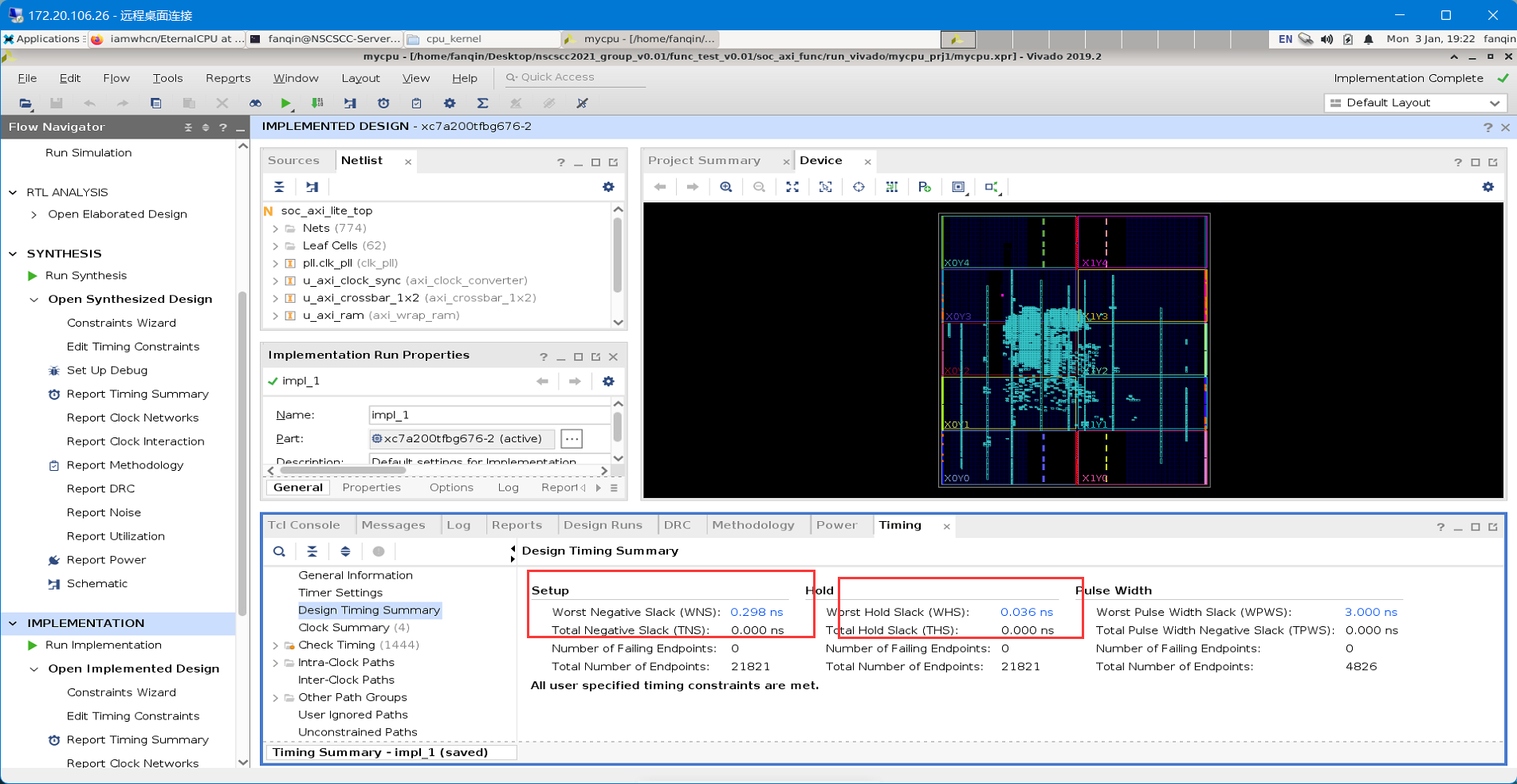Screen dimensions: 1517x784
Task: Switch to the Power tab
Action: [x=836, y=525]
